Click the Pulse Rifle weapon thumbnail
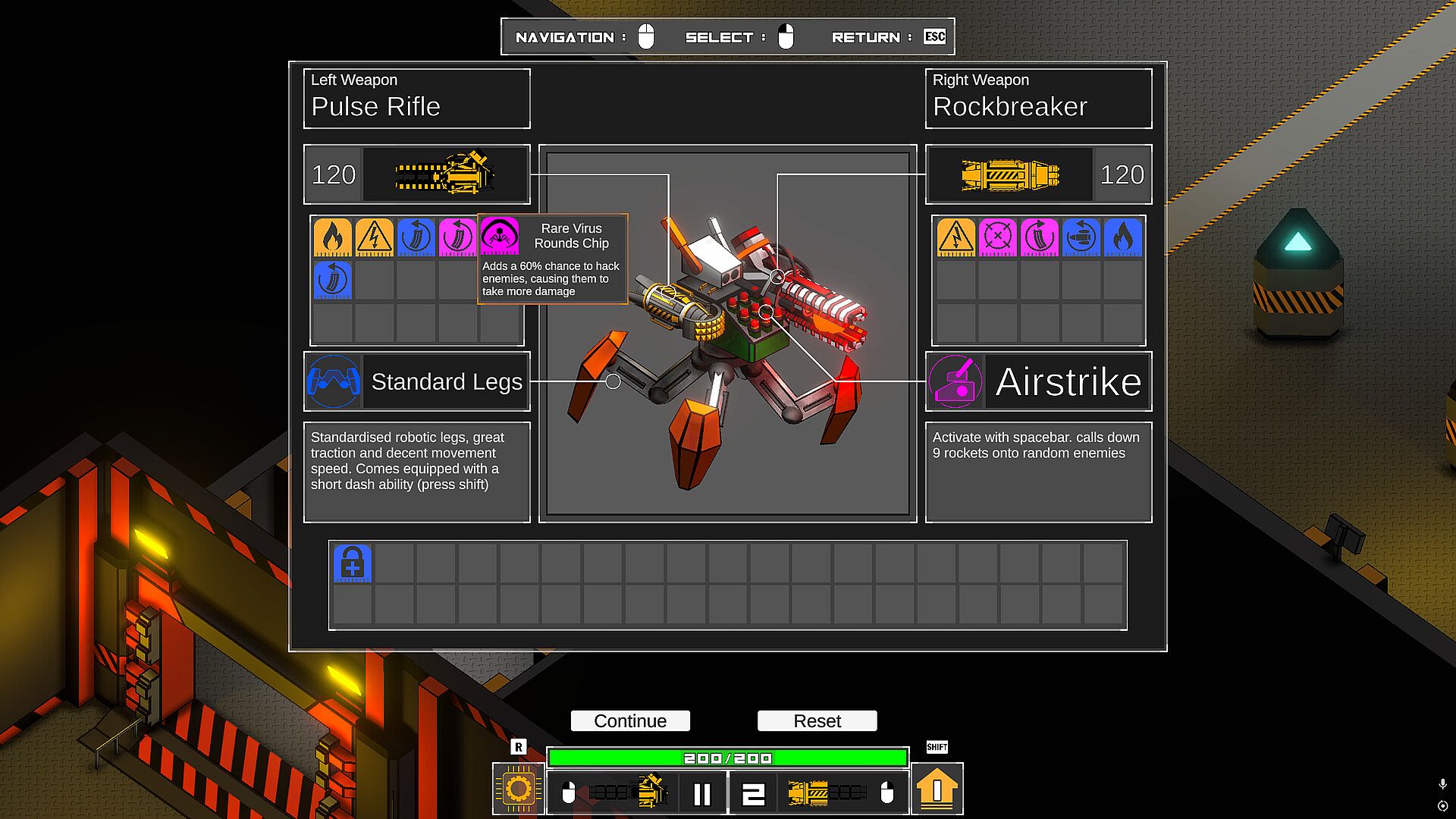1456x819 pixels. tap(445, 174)
